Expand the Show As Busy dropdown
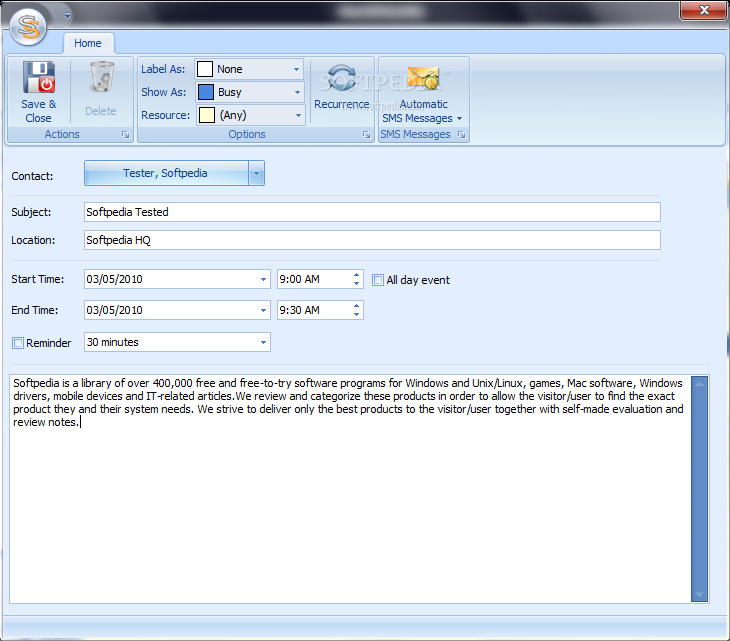The image size is (730, 641). pos(297,92)
